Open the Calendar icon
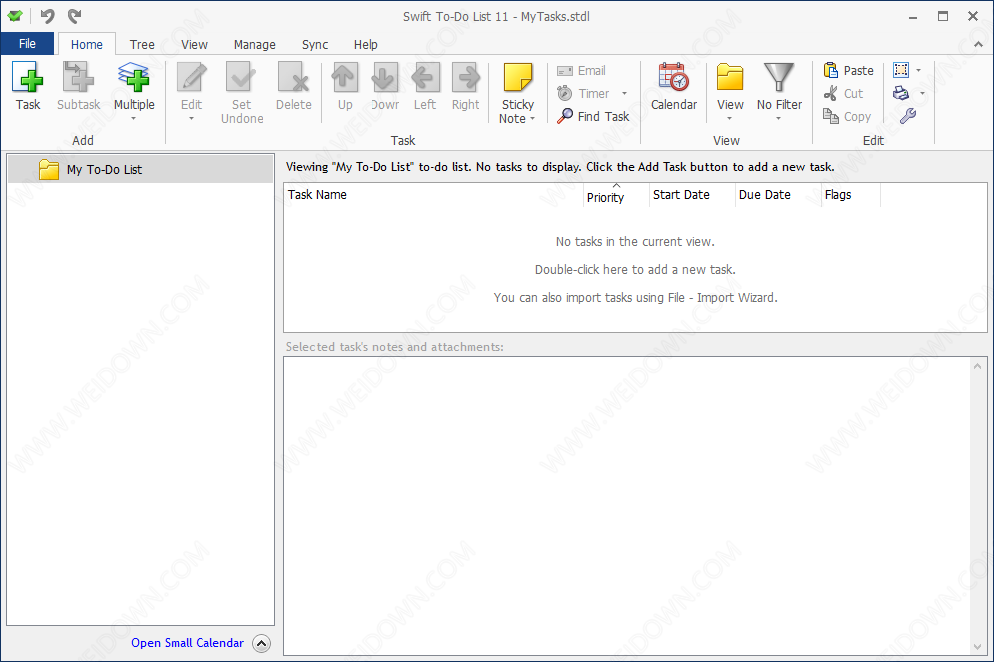 click(x=674, y=77)
